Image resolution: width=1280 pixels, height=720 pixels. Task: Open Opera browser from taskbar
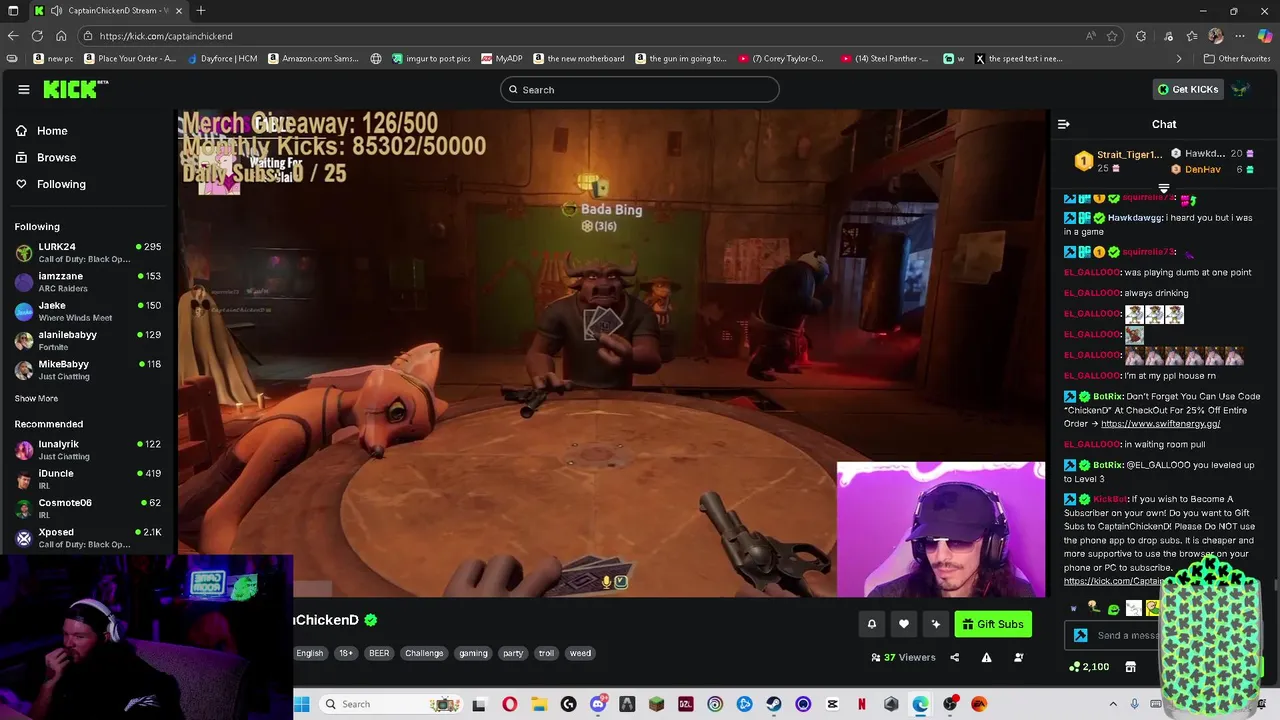(510, 704)
